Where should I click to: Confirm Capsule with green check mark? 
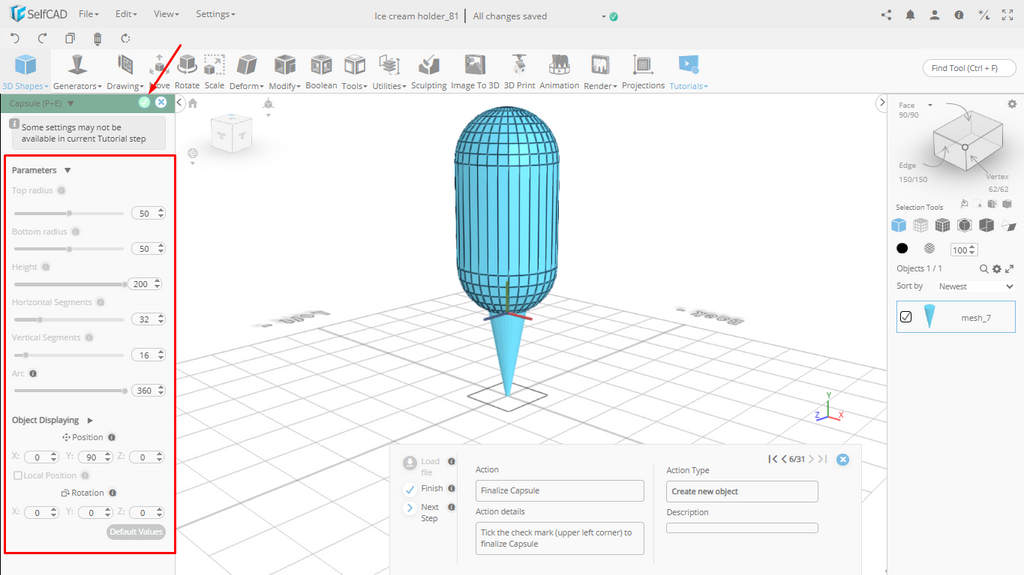tap(144, 103)
